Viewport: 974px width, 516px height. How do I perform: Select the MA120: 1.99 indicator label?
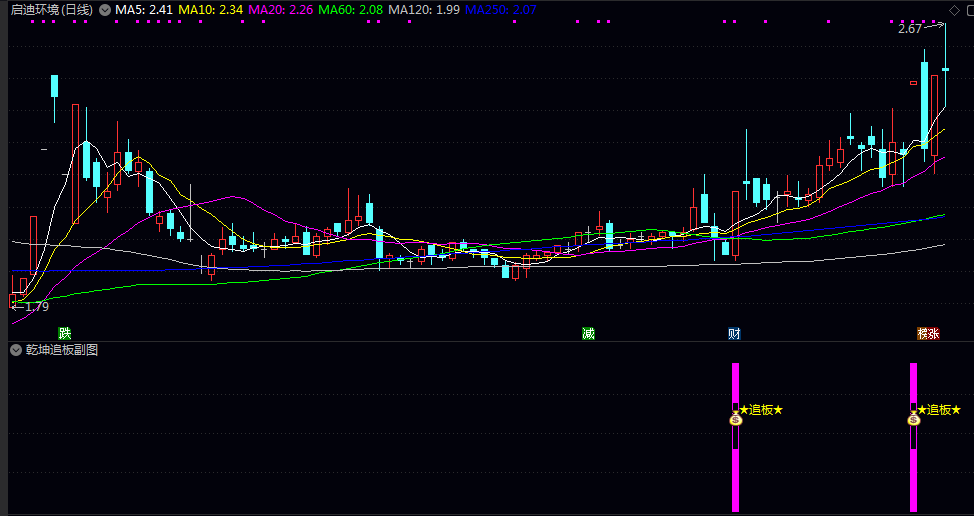pos(424,10)
